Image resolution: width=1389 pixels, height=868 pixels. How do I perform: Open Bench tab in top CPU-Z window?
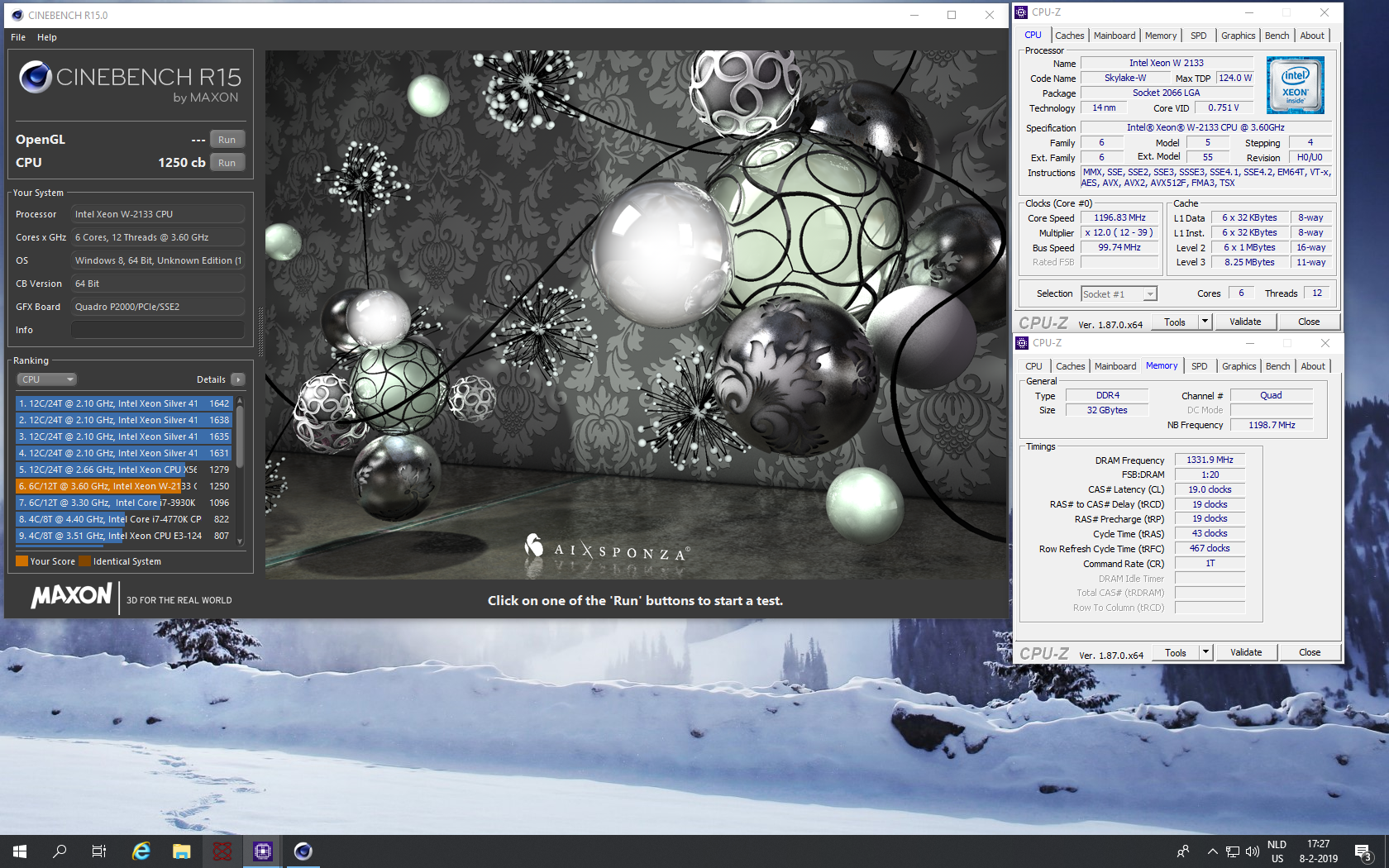(x=1277, y=36)
